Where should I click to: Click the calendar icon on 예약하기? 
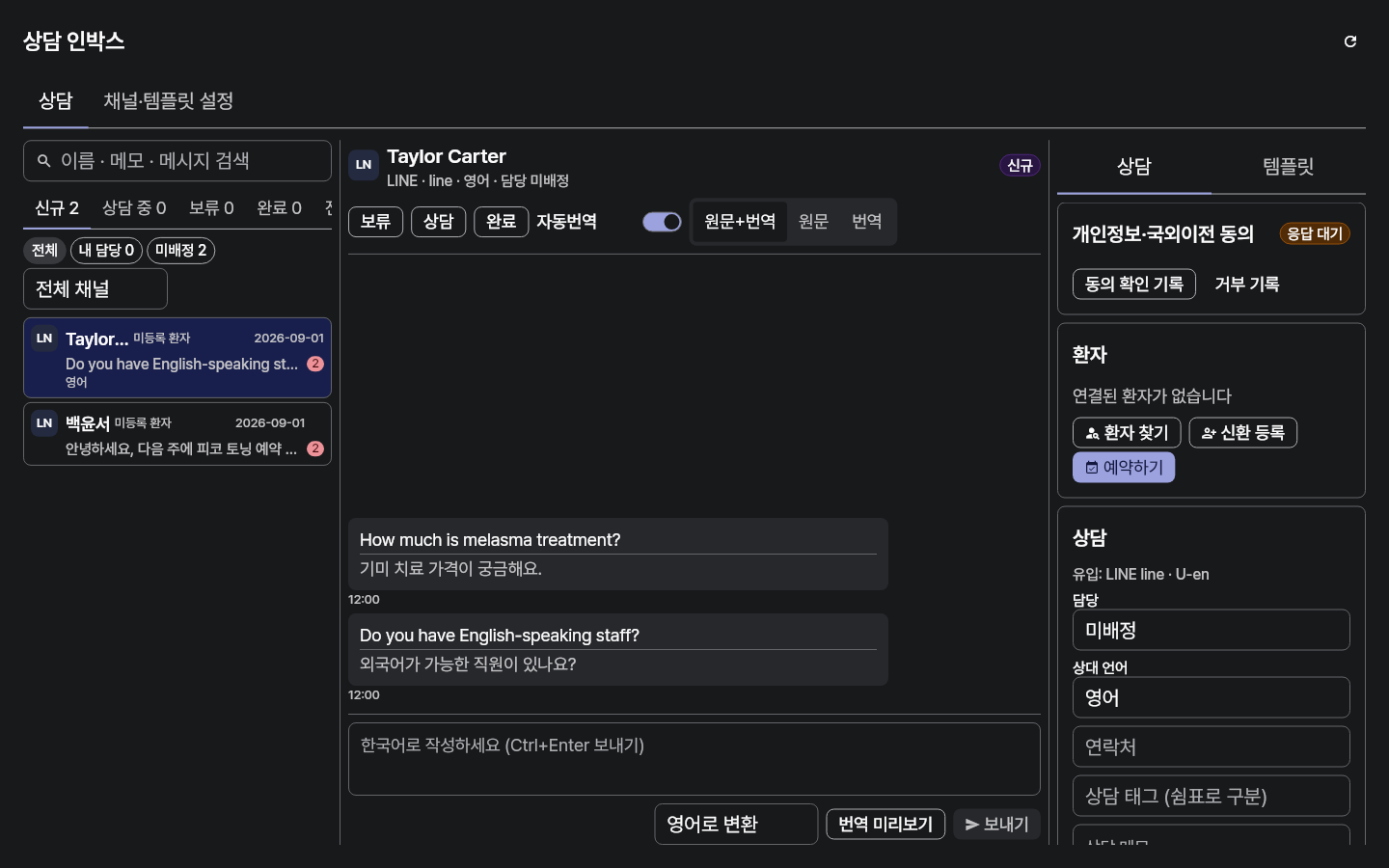click(1092, 468)
